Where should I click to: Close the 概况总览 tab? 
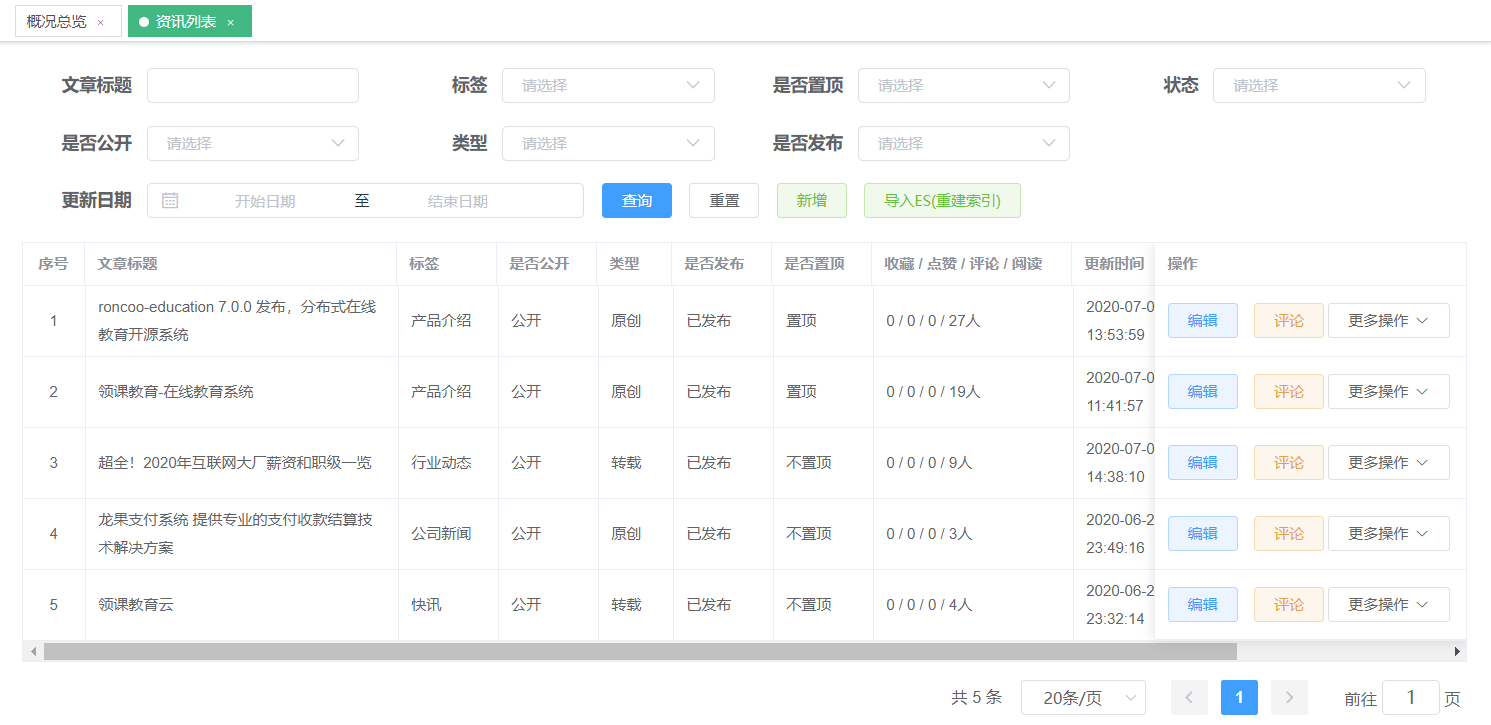(x=100, y=22)
